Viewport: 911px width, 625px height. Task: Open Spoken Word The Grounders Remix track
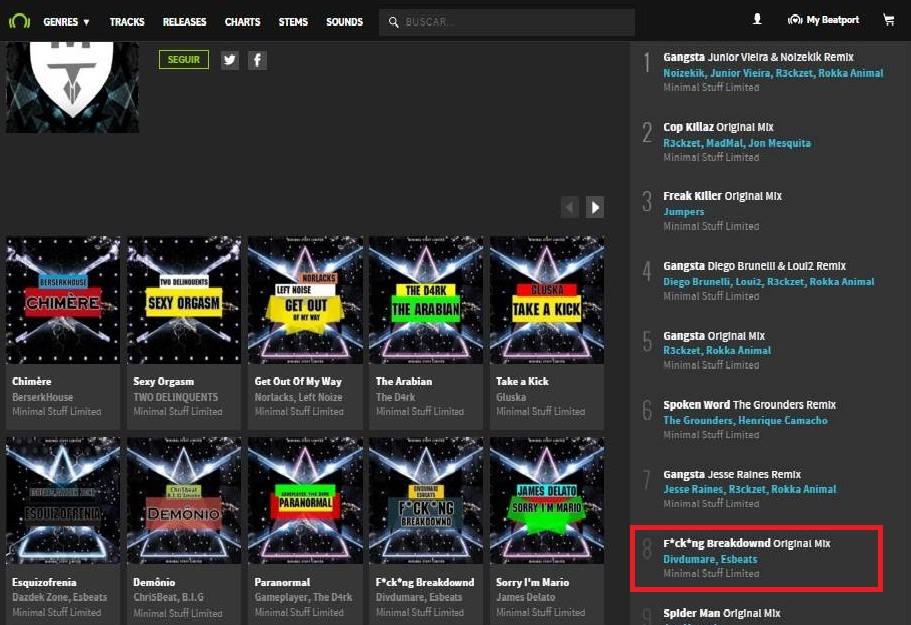click(749, 405)
